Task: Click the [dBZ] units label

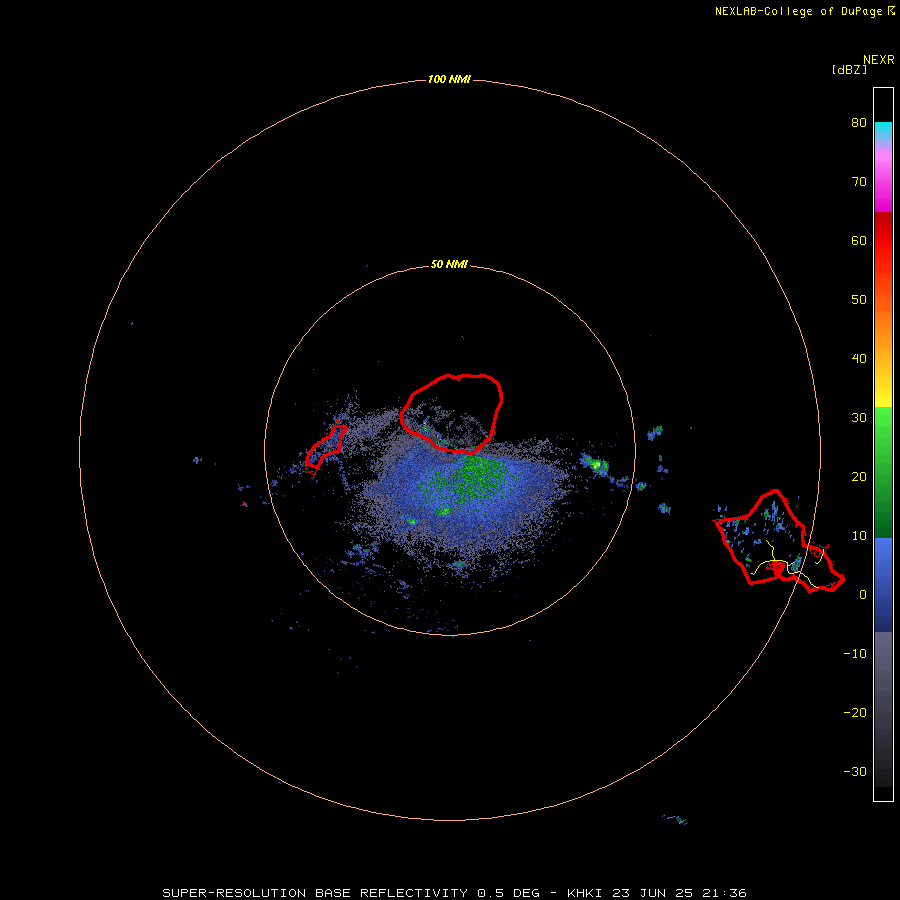Action: [849, 70]
